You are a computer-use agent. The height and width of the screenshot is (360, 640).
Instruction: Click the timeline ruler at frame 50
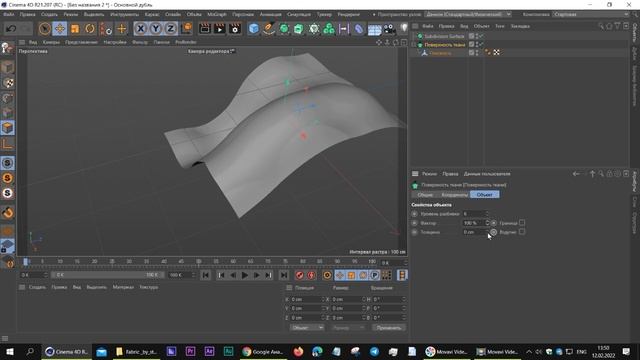coord(198,262)
